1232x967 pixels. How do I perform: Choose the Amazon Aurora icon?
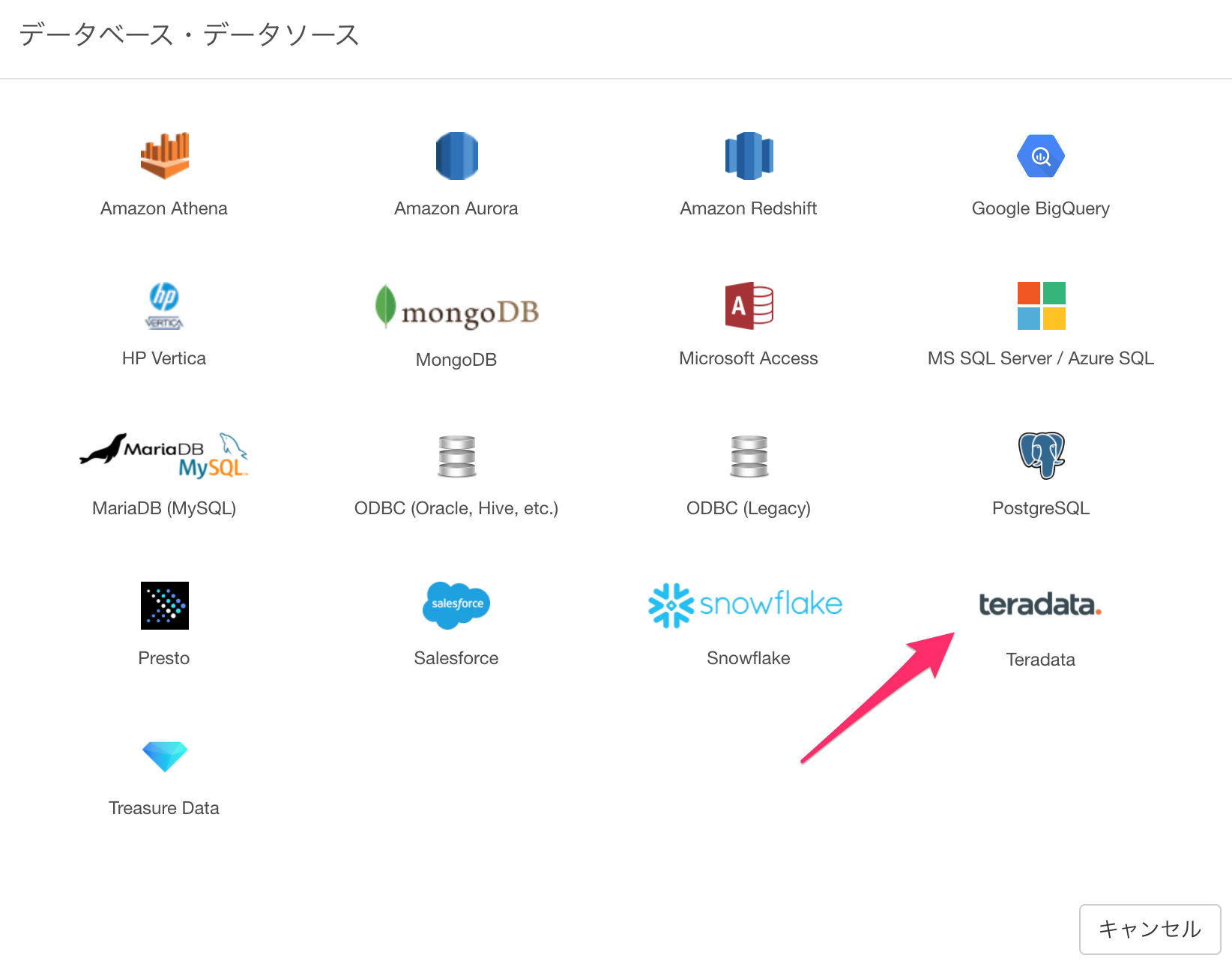[456, 156]
